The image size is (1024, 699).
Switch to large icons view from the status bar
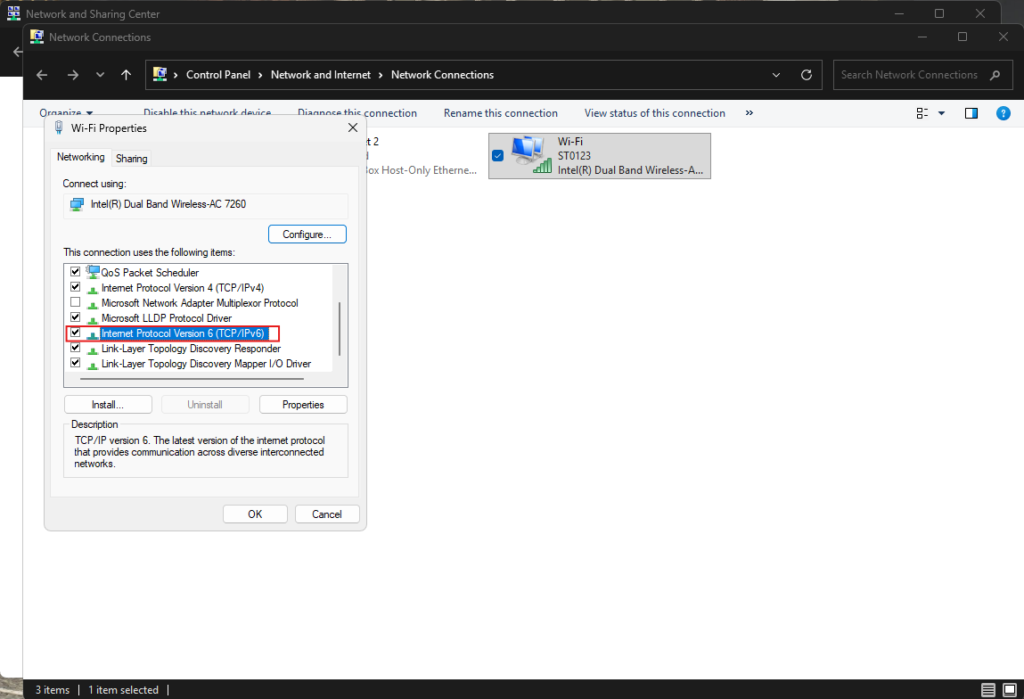[1008, 690]
